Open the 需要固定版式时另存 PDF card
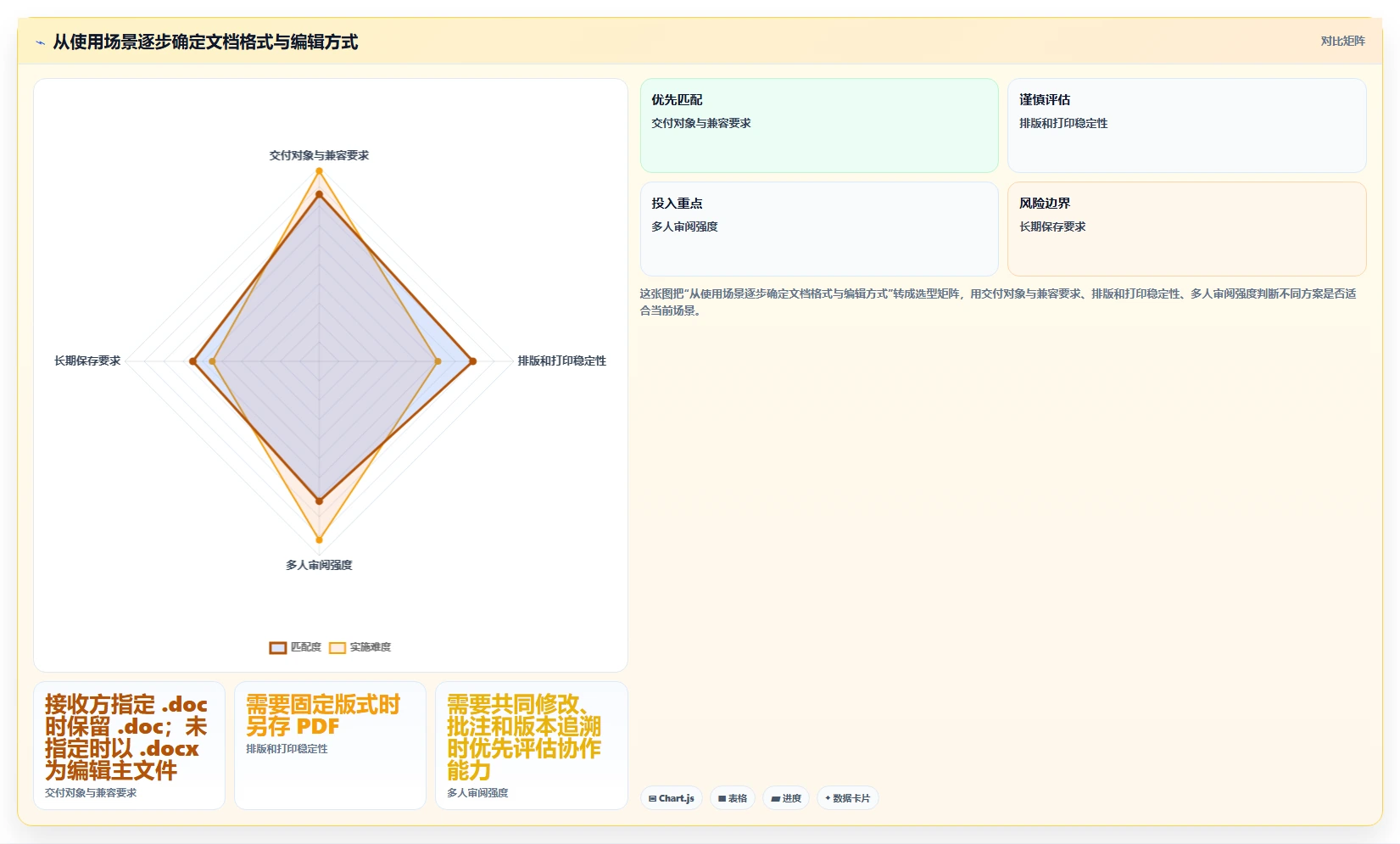 [330, 746]
